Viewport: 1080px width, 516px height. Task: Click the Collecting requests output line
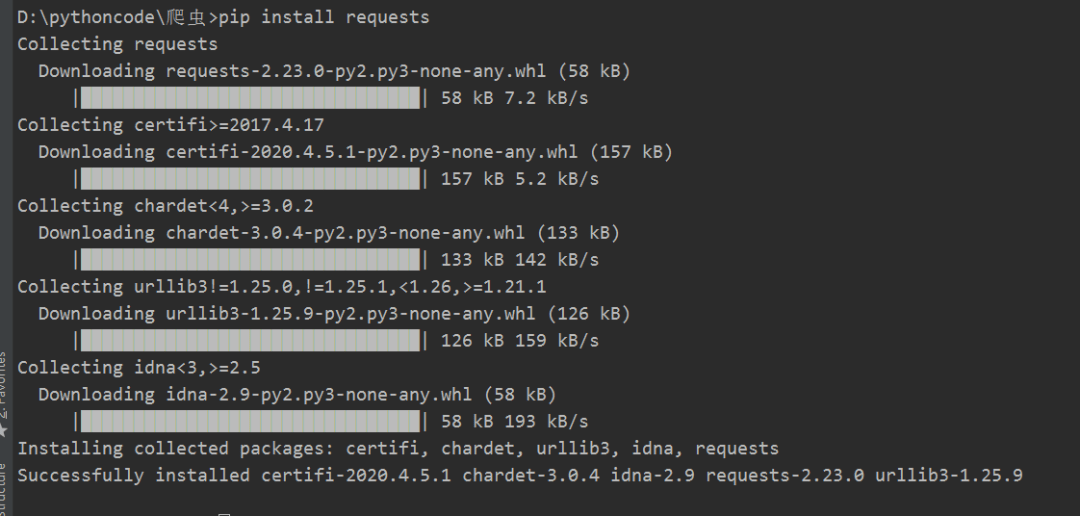117,44
